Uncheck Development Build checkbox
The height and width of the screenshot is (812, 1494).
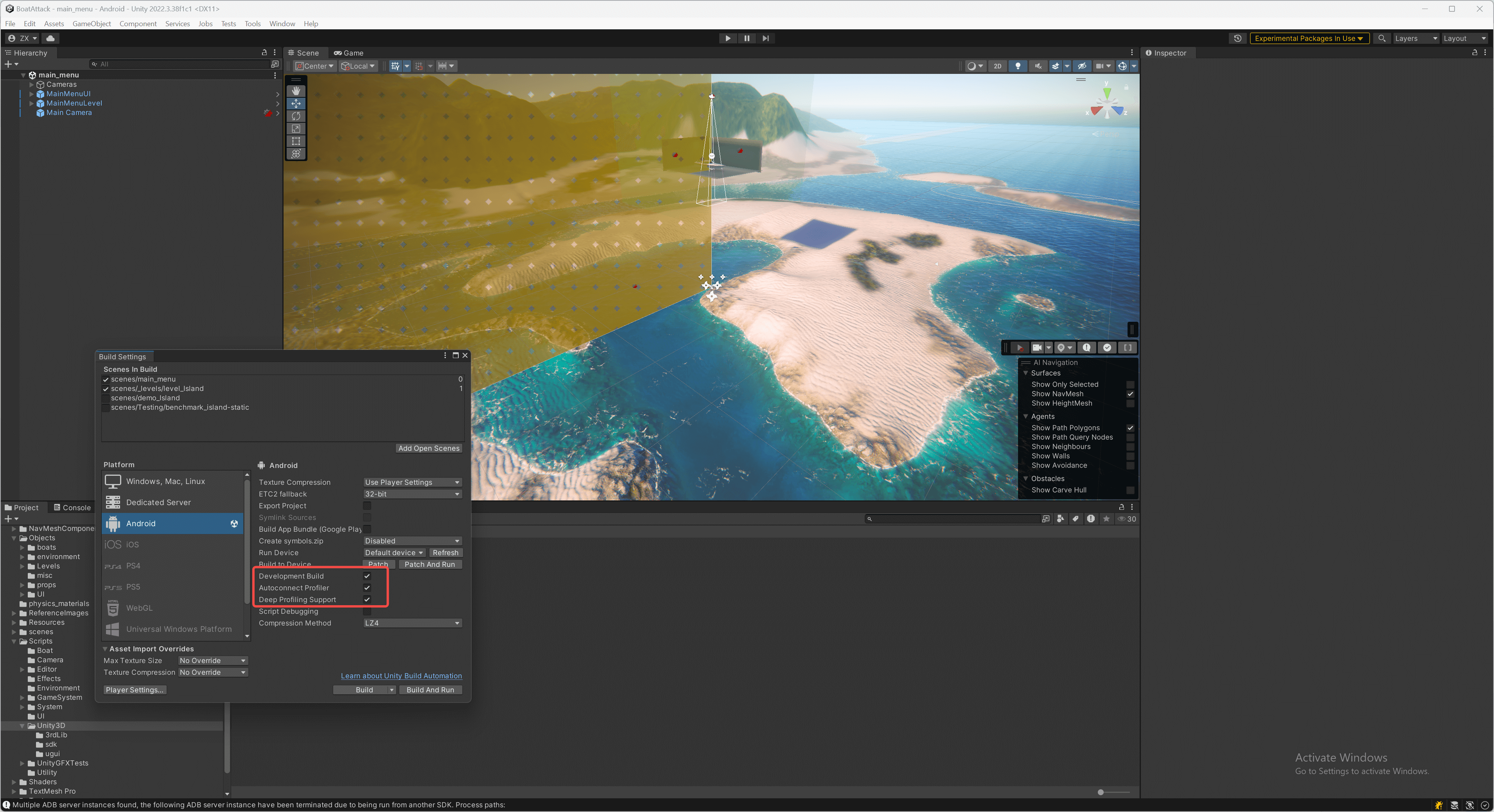367,576
